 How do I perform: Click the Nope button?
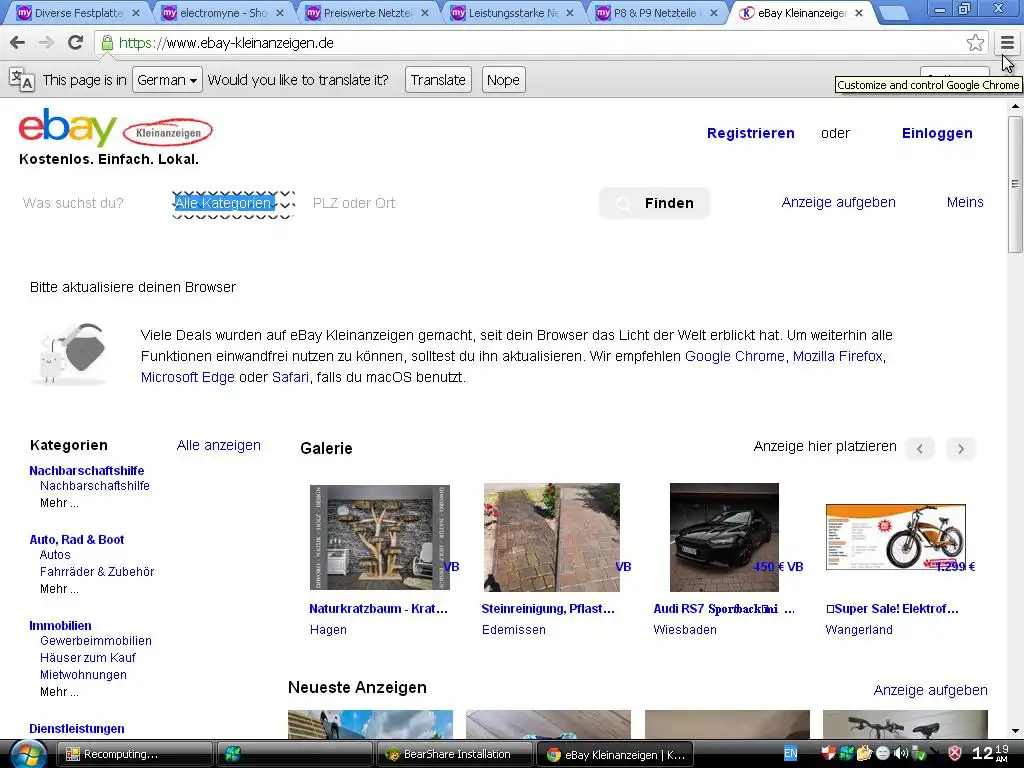(x=504, y=80)
